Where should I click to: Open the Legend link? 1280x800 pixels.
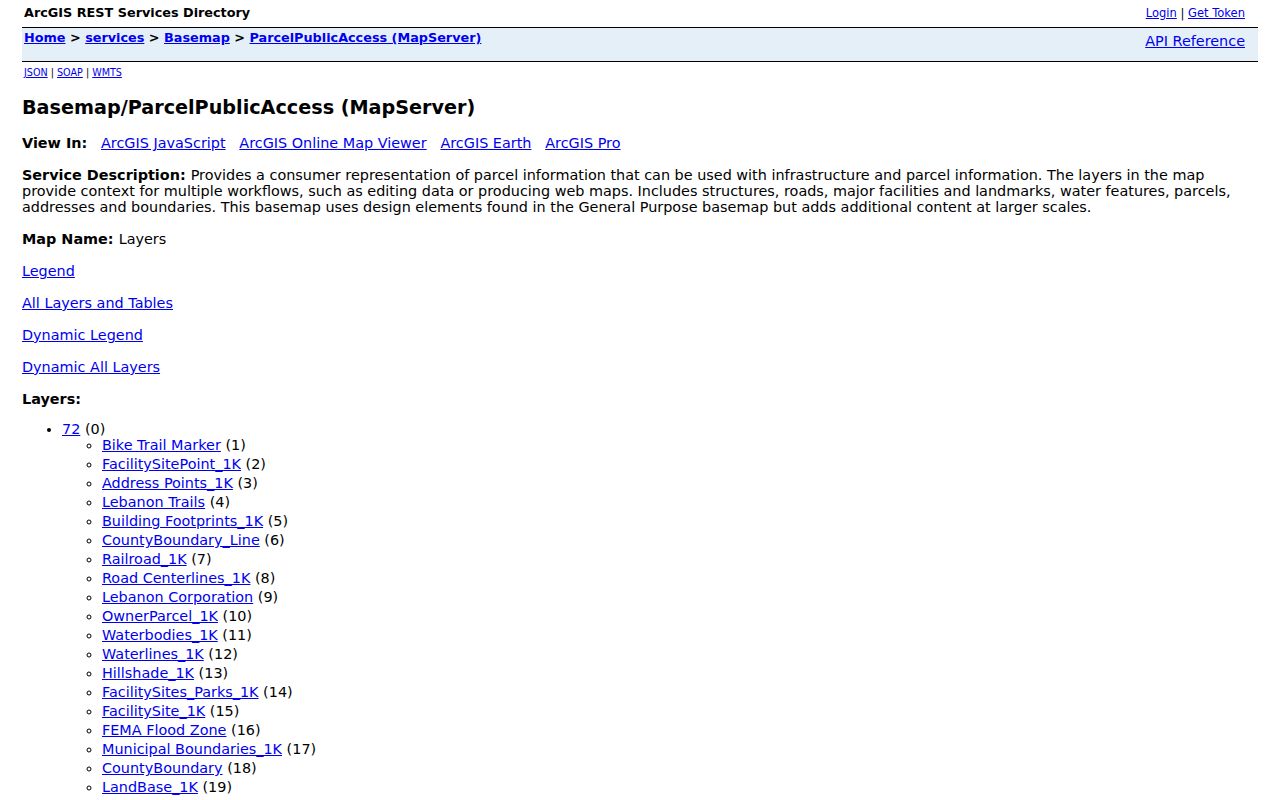(x=48, y=271)
